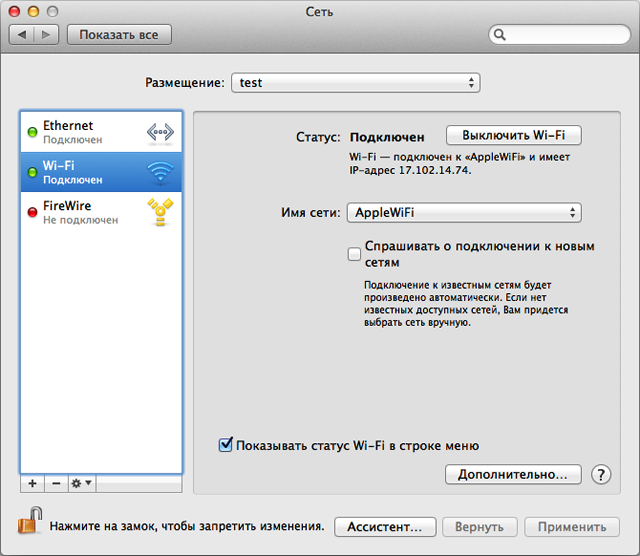Click the yellow FireWire icon in sidebar
640x556 pixels.
pyautogui.click(x=160, y=211)
